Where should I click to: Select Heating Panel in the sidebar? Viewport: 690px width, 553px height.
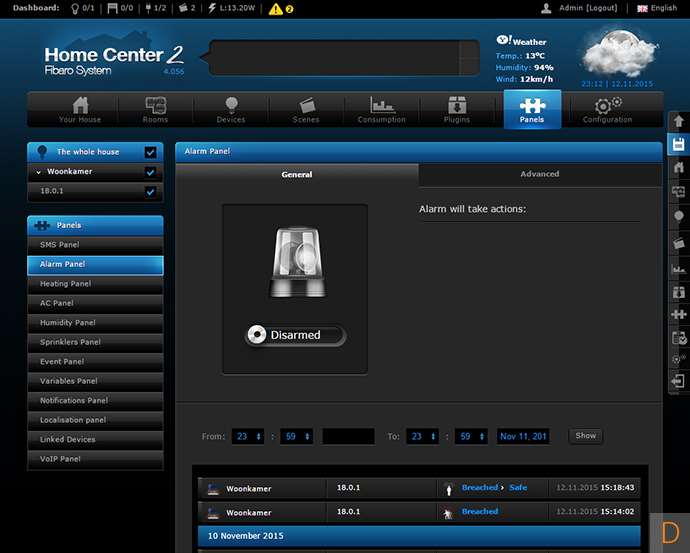pyautogui.click(x=95, y=284)
